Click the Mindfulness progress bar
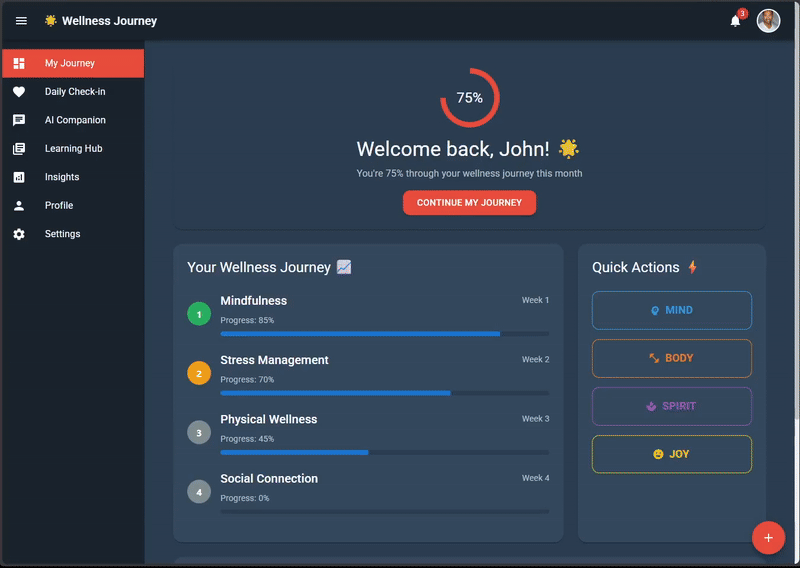800x568 pixels. (x=385, y=334)
